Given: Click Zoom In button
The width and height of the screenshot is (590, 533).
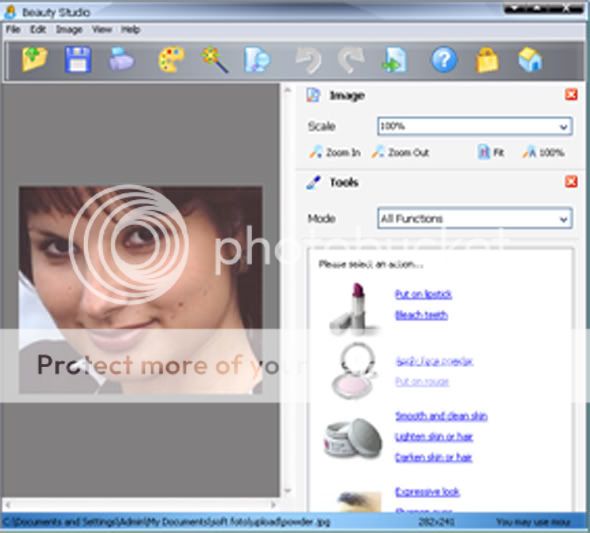Looking at the screenshot, I should click(x=335, y=152).
